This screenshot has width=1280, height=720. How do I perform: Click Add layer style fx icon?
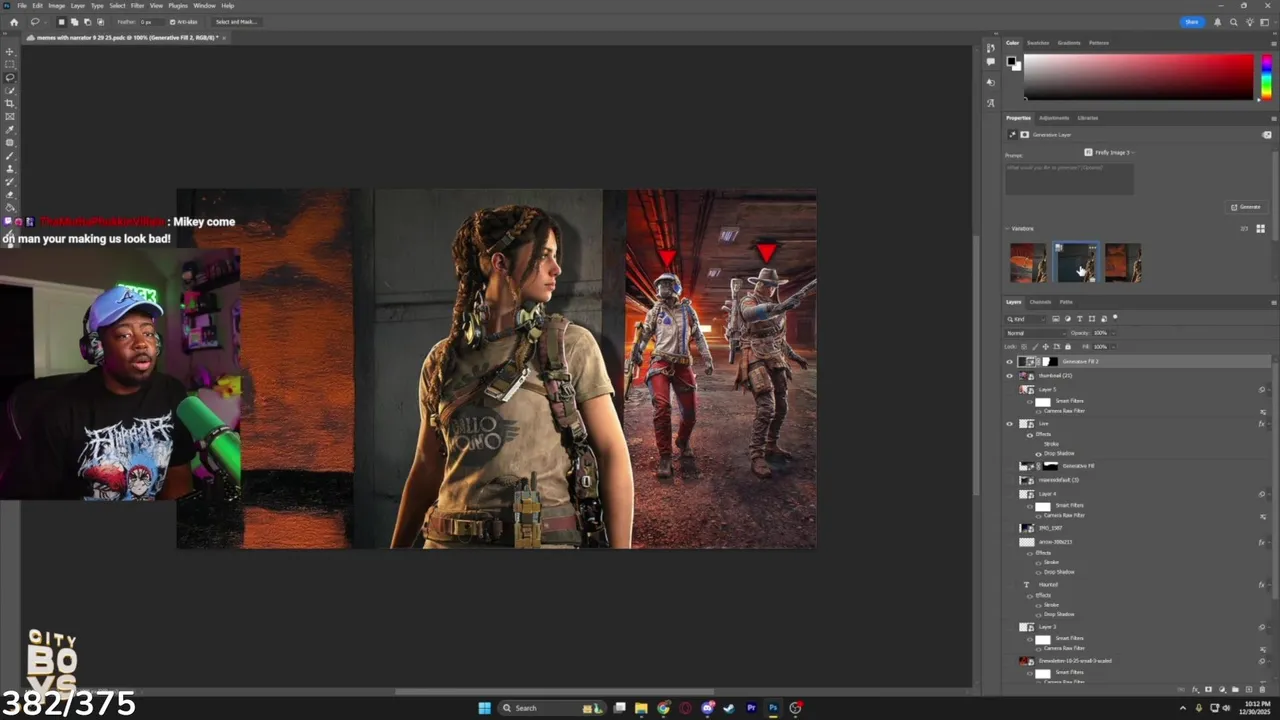click(1195, 689)
